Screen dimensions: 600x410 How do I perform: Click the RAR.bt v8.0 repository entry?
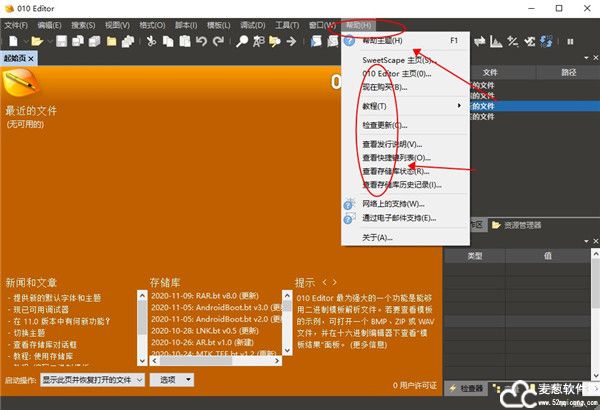[205, 296]
